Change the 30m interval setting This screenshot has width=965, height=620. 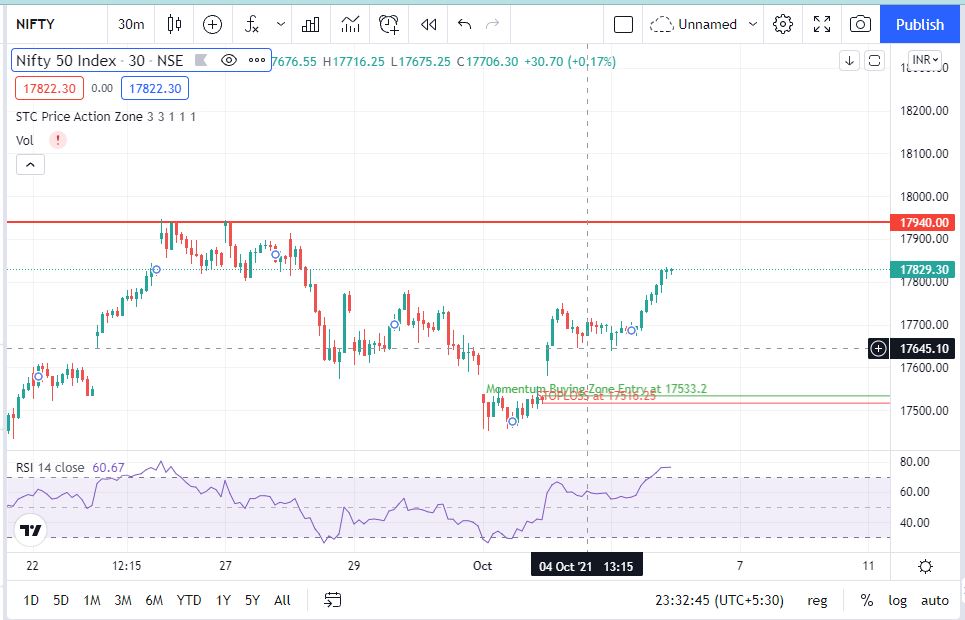coord(130,24)
